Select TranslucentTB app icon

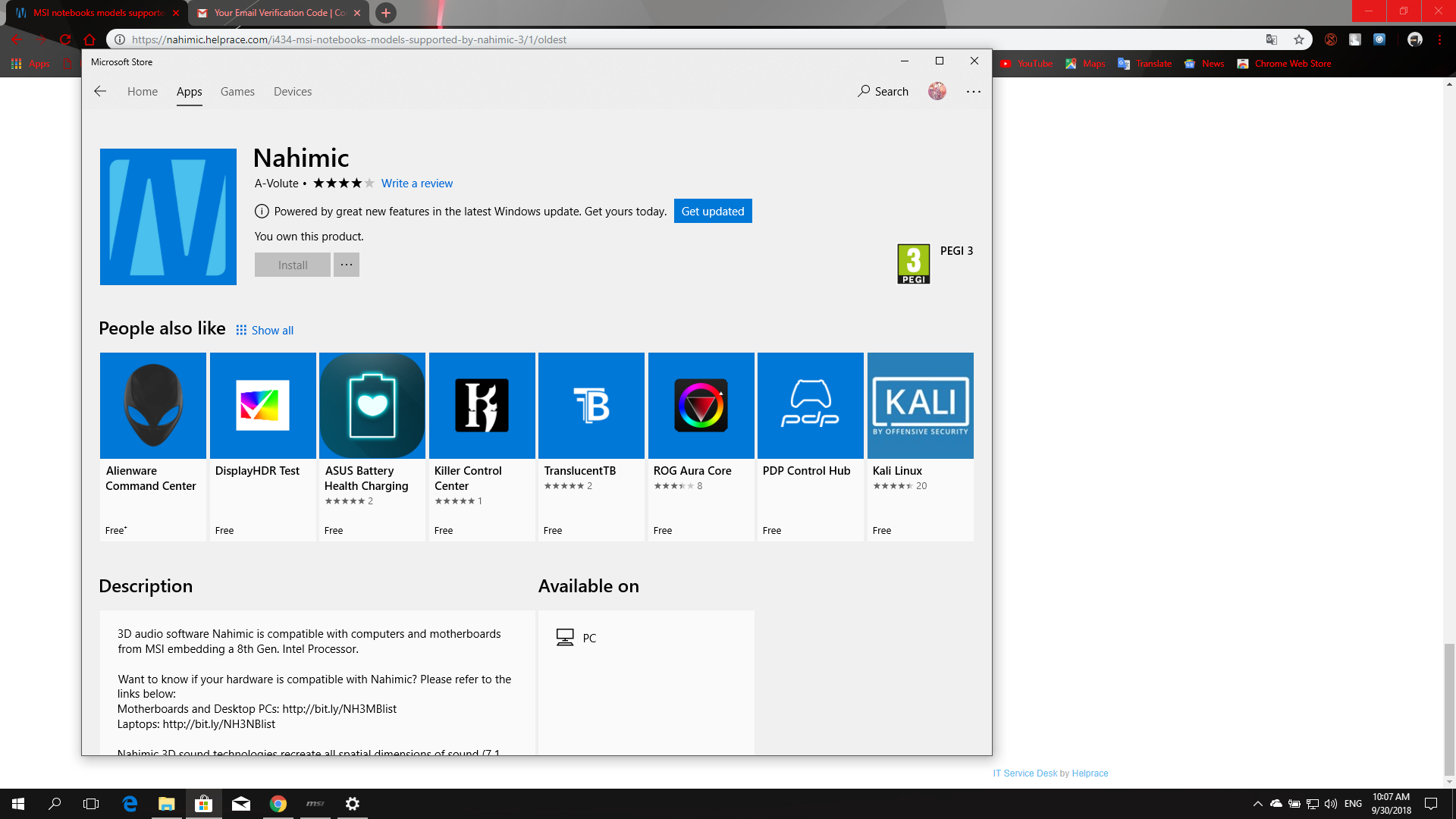[591, 406]
